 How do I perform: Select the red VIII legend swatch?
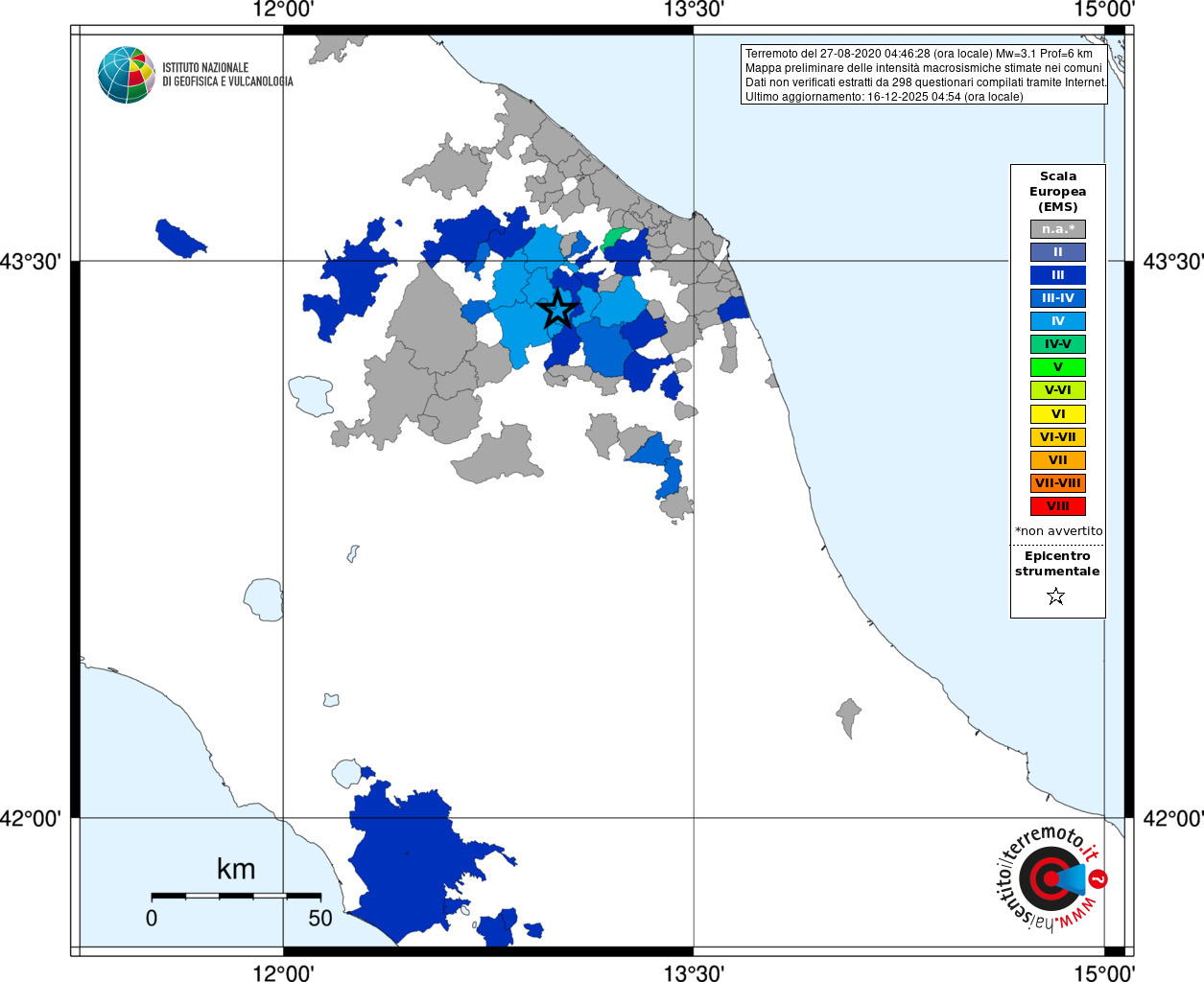(1058, 506)
